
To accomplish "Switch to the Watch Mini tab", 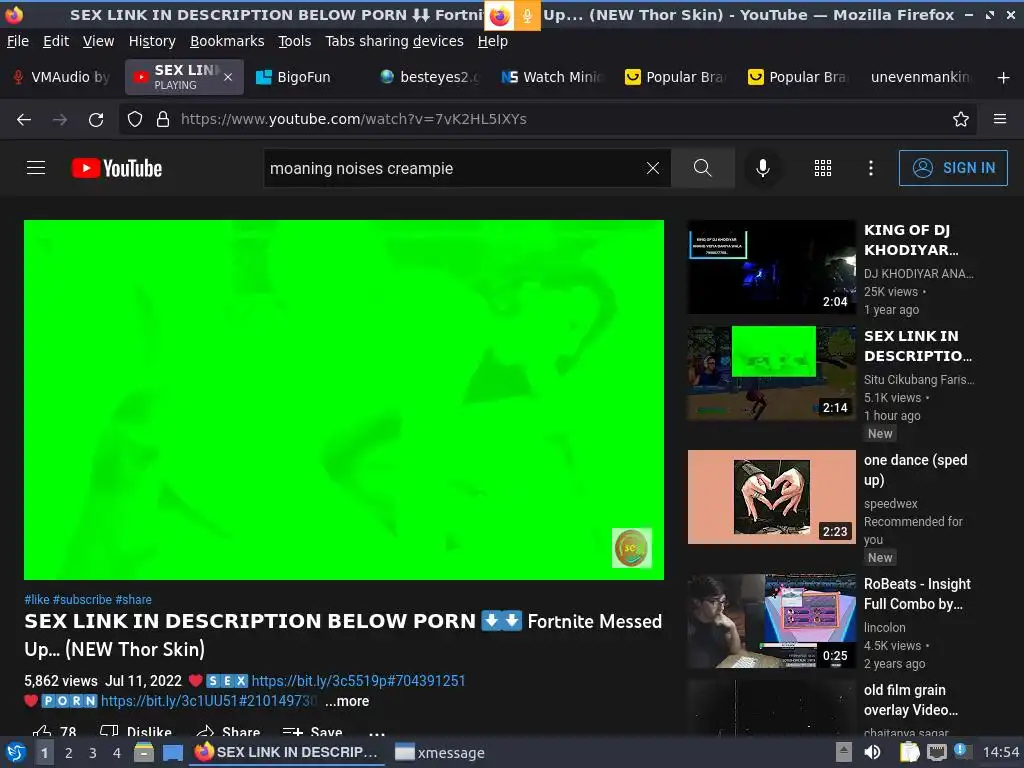I will [x=554, y=77].
